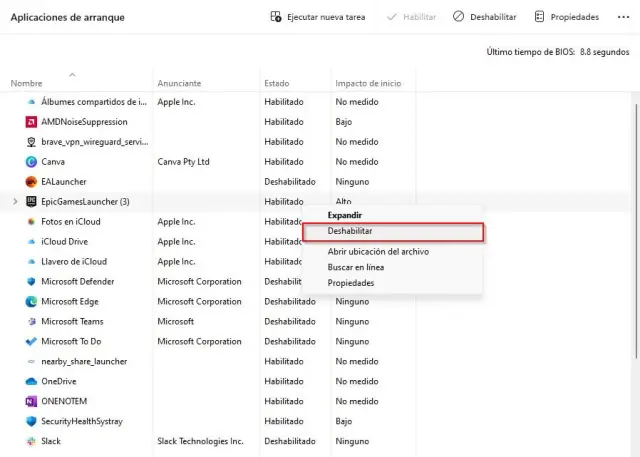Click the EALauncher icon
Screen dimensions: 640x457
pyautogui.click(x=31, y=181)
